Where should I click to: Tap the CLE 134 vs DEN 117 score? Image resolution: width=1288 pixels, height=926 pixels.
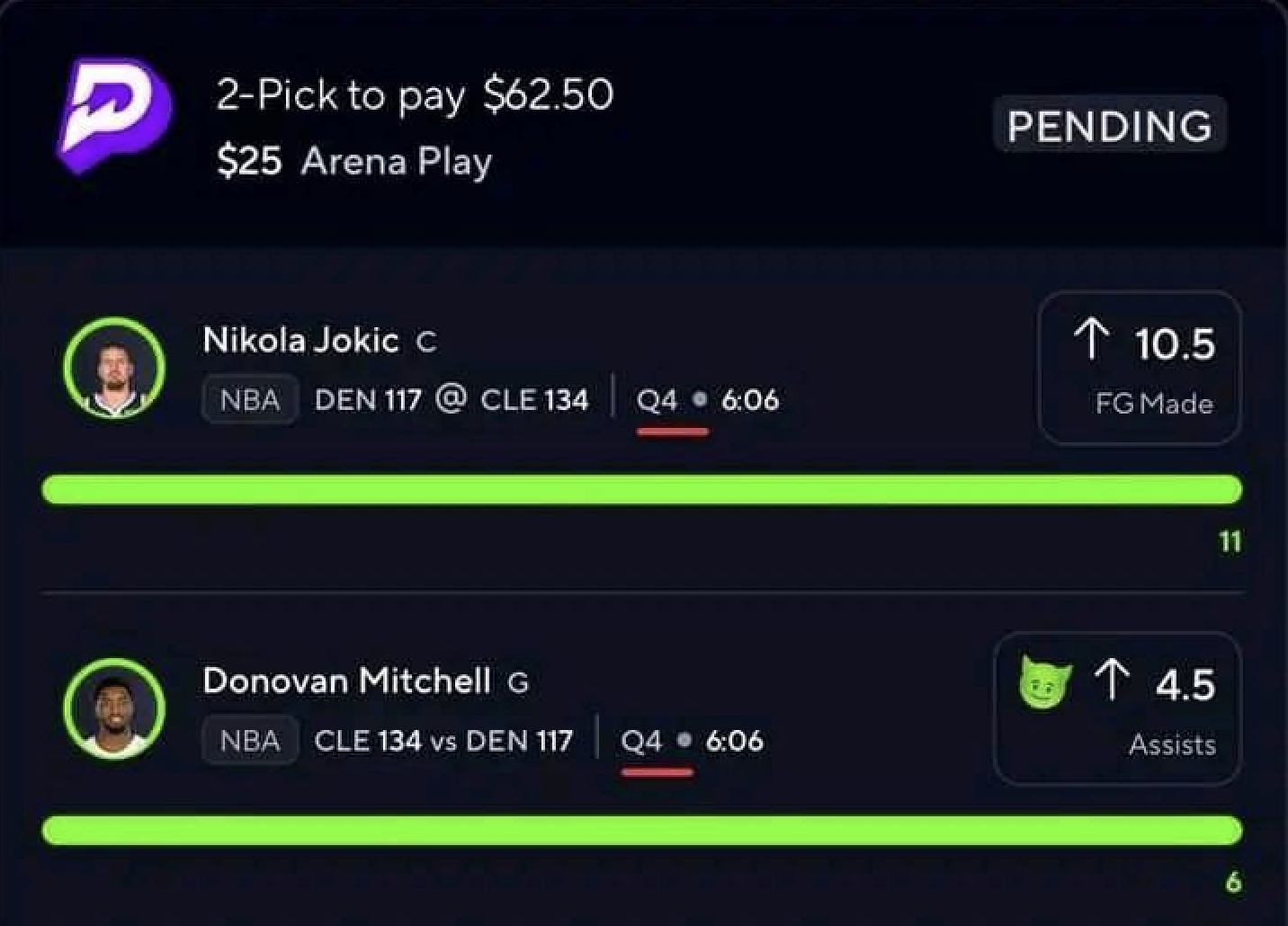click(443, 741)
